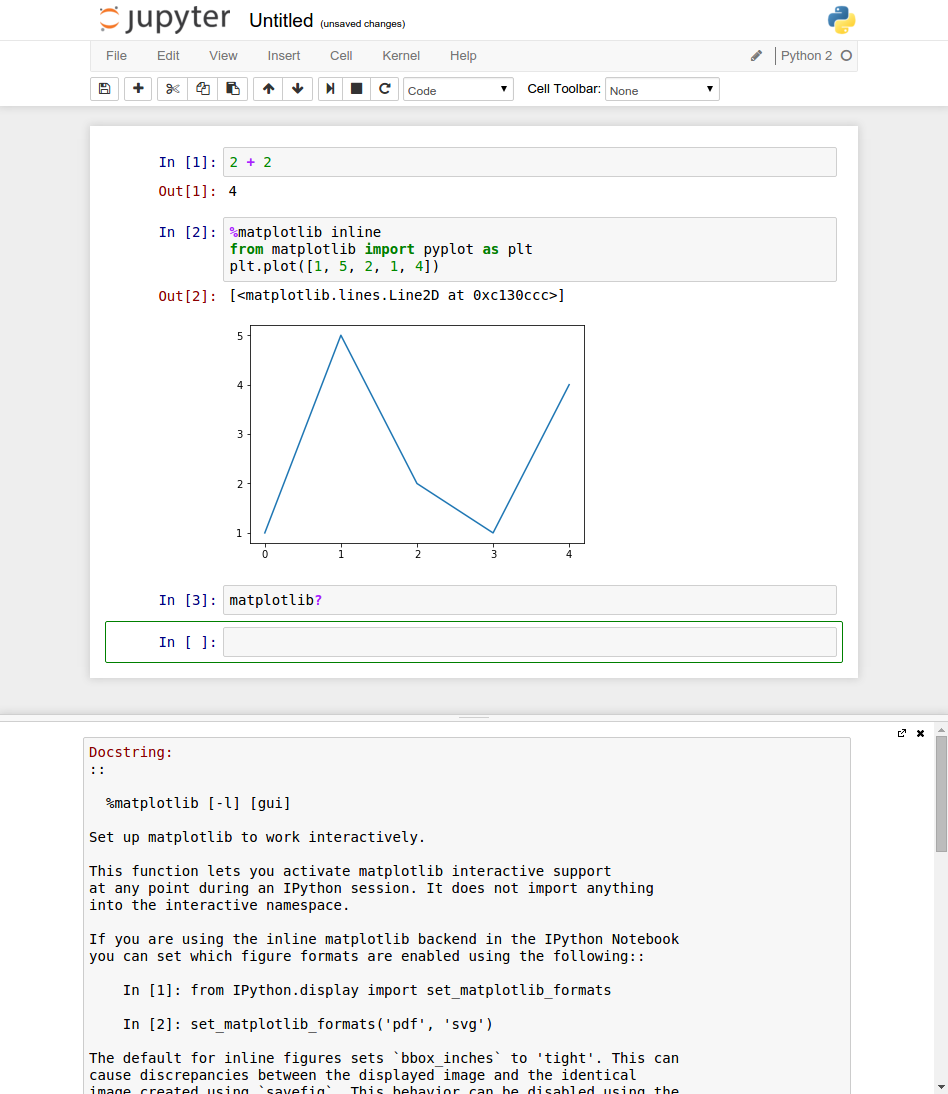Image resolution: width=948 pixels, height=1094 pixels.
Task: Open the Edit menu
Action: pos(168,56)
